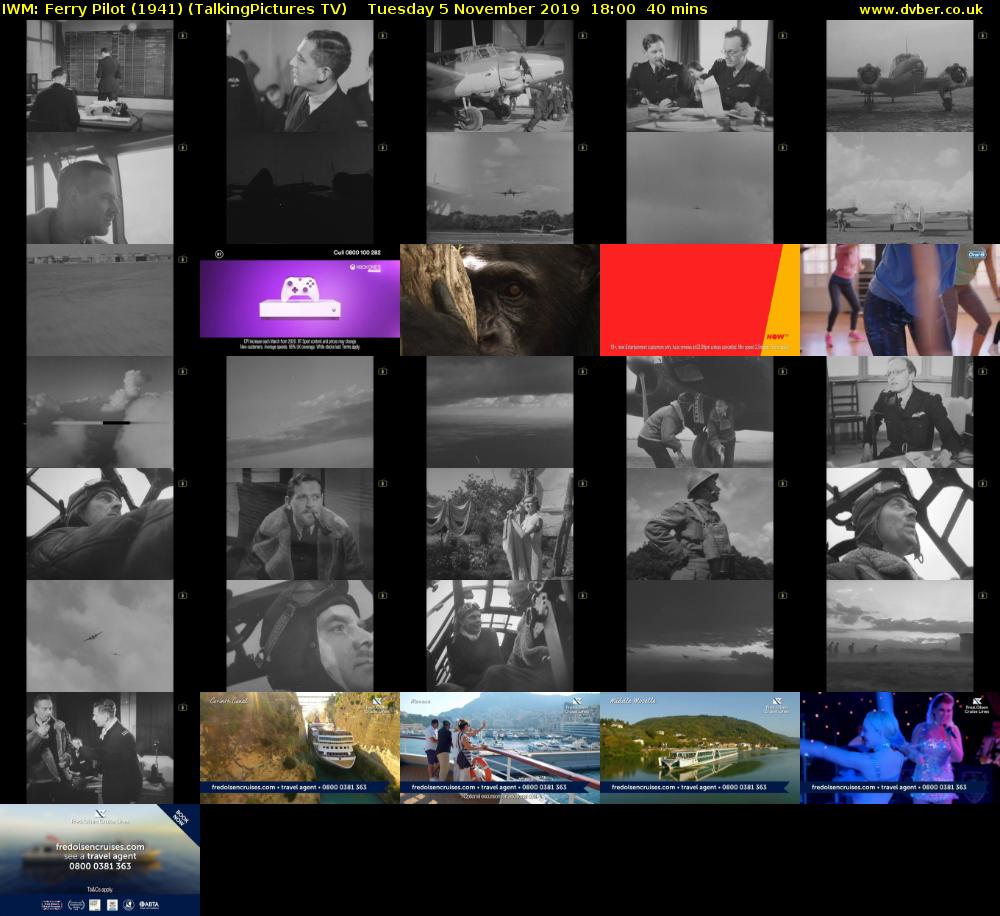Open thumbnail of aircraft landing over trees
The width and height of the screenshot is (1000, 916).
click(499, 188)
